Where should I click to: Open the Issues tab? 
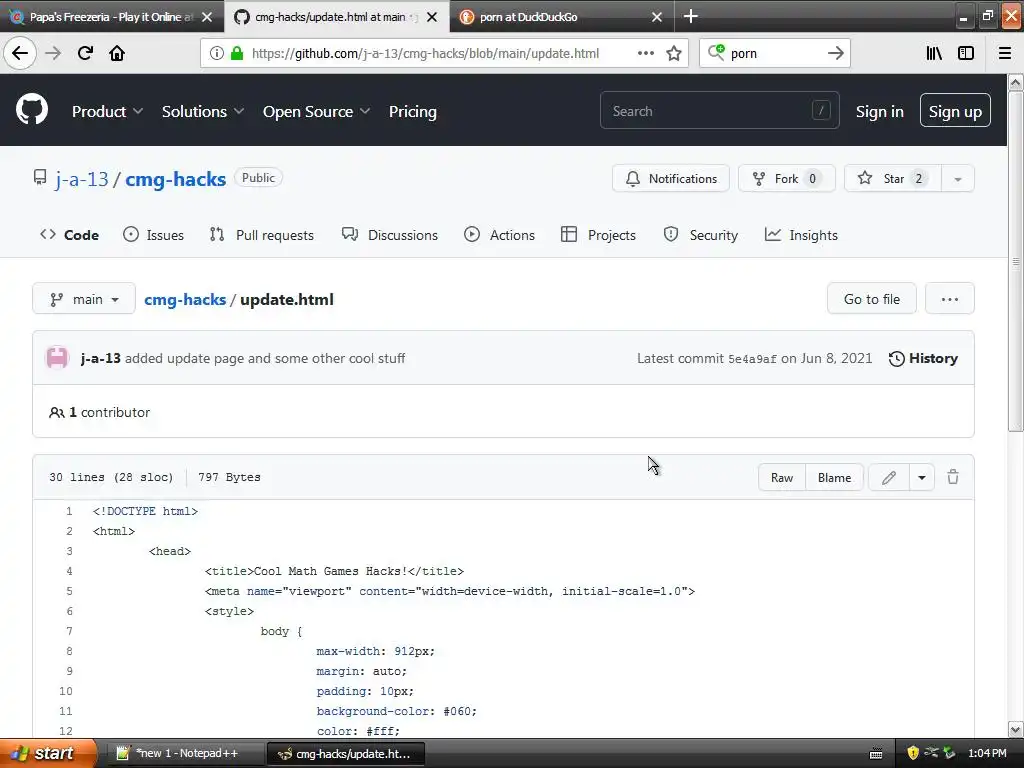click(x=153, y=235)
